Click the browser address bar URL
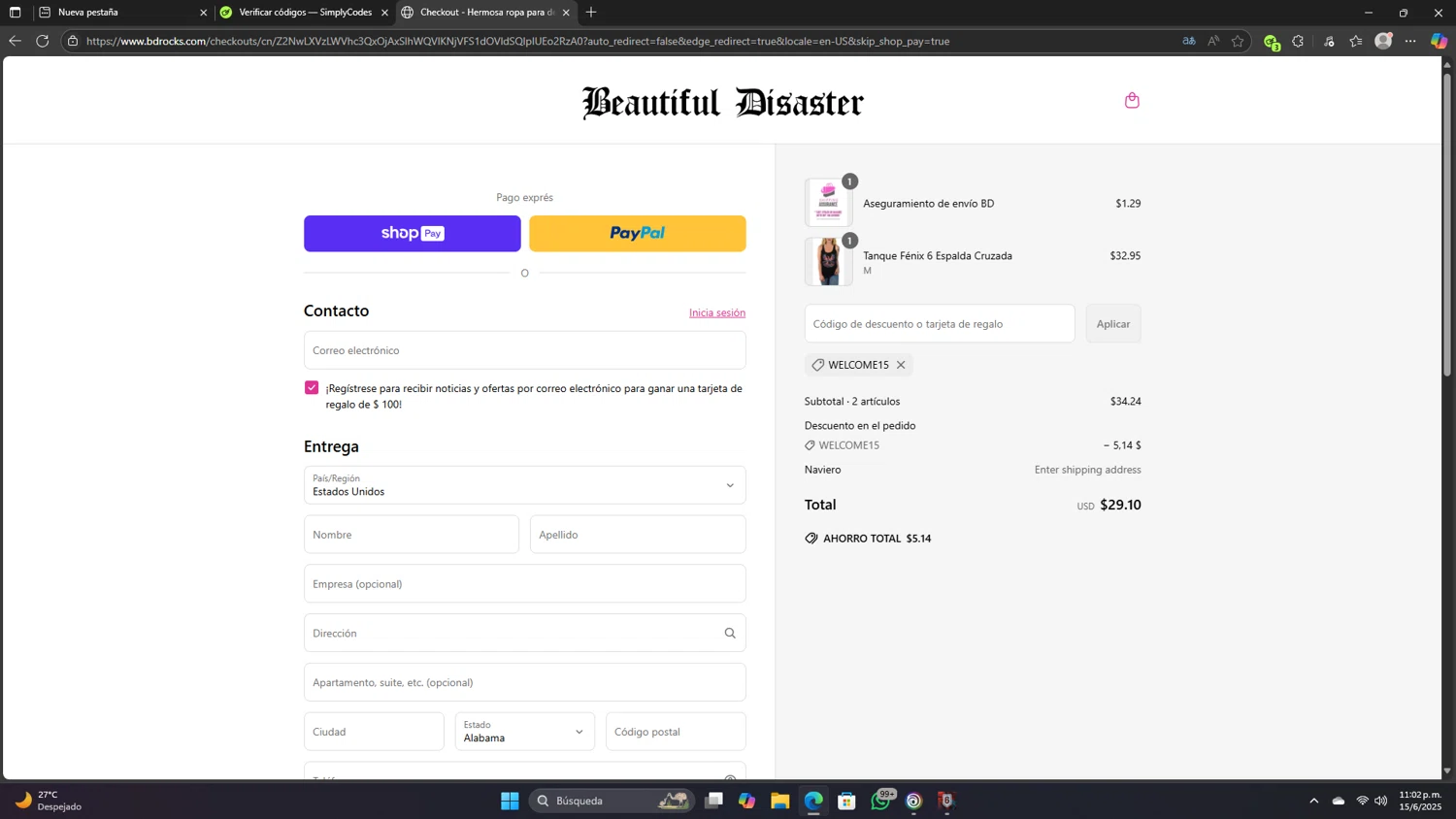Screen dimensions: 1456x819 coord(517,41)
